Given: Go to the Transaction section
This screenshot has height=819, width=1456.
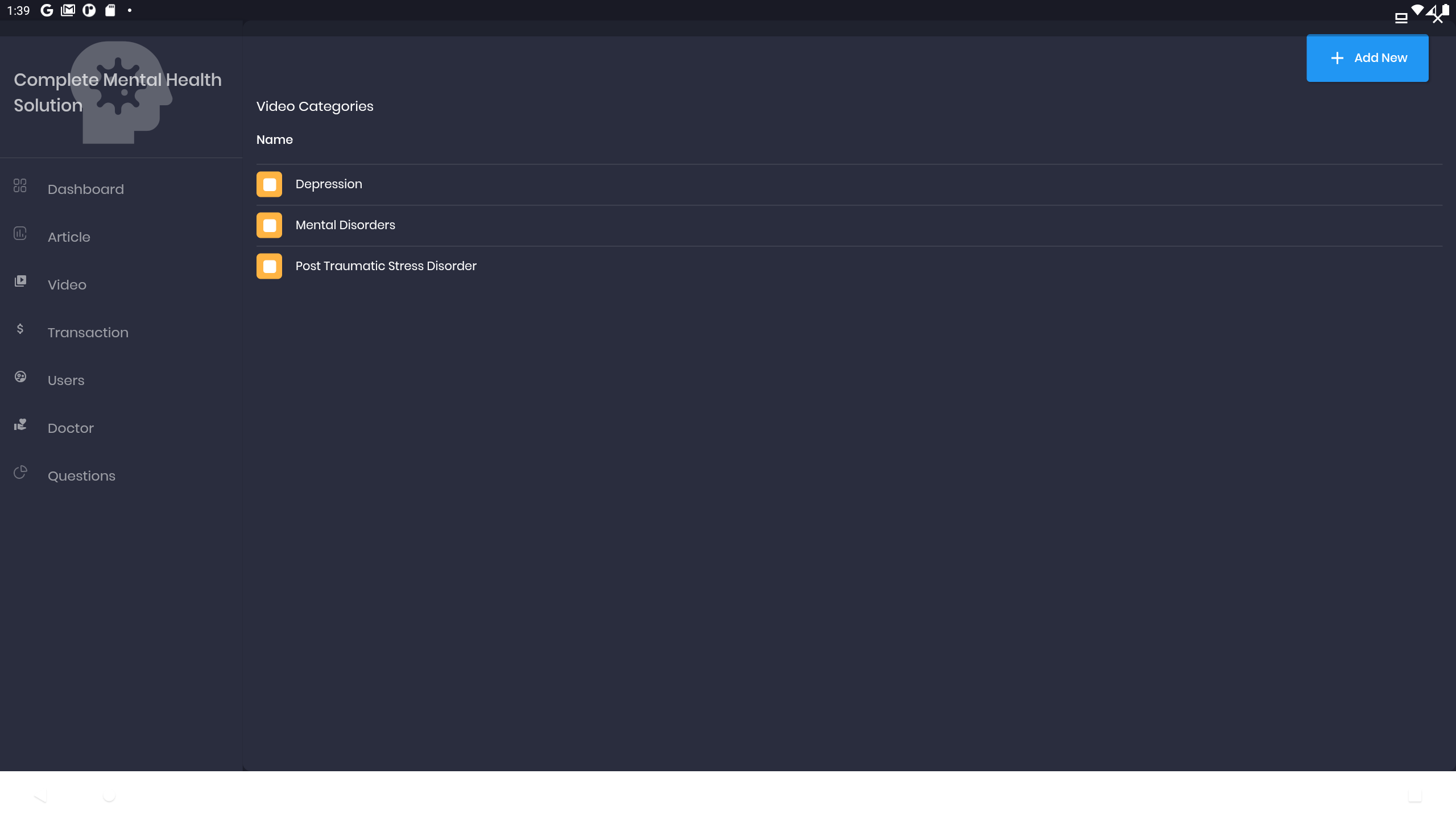Looking at the screenshot, I should pyautogui.click(x=88, y=333).
